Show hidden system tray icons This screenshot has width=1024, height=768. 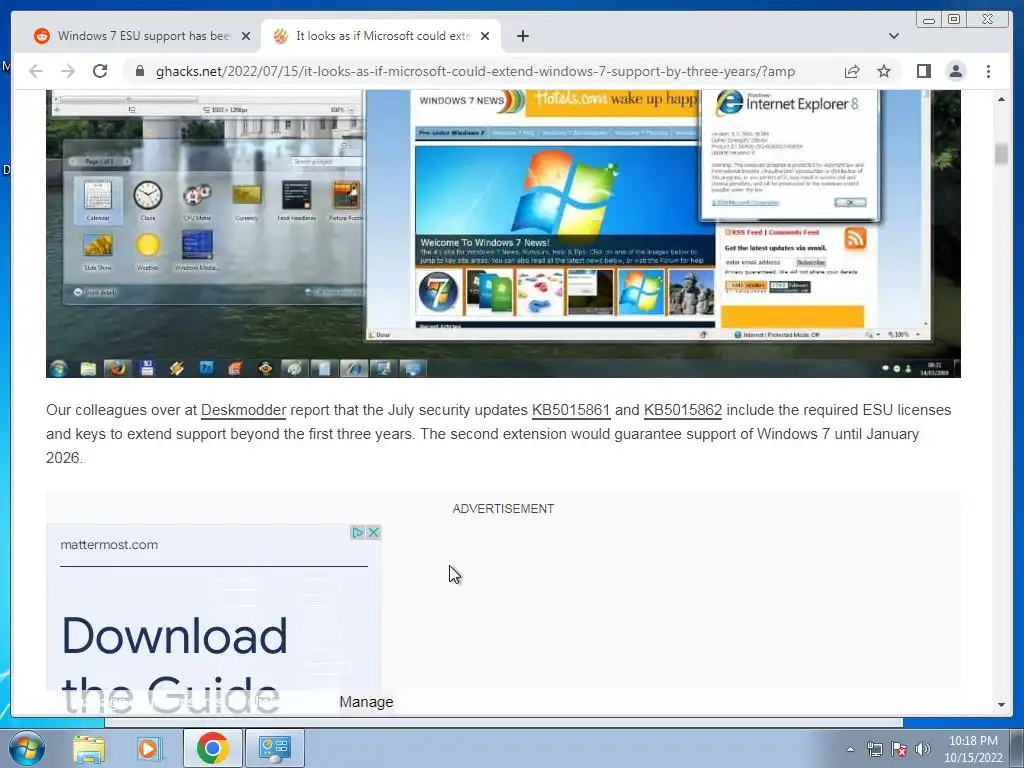point(850,749)
